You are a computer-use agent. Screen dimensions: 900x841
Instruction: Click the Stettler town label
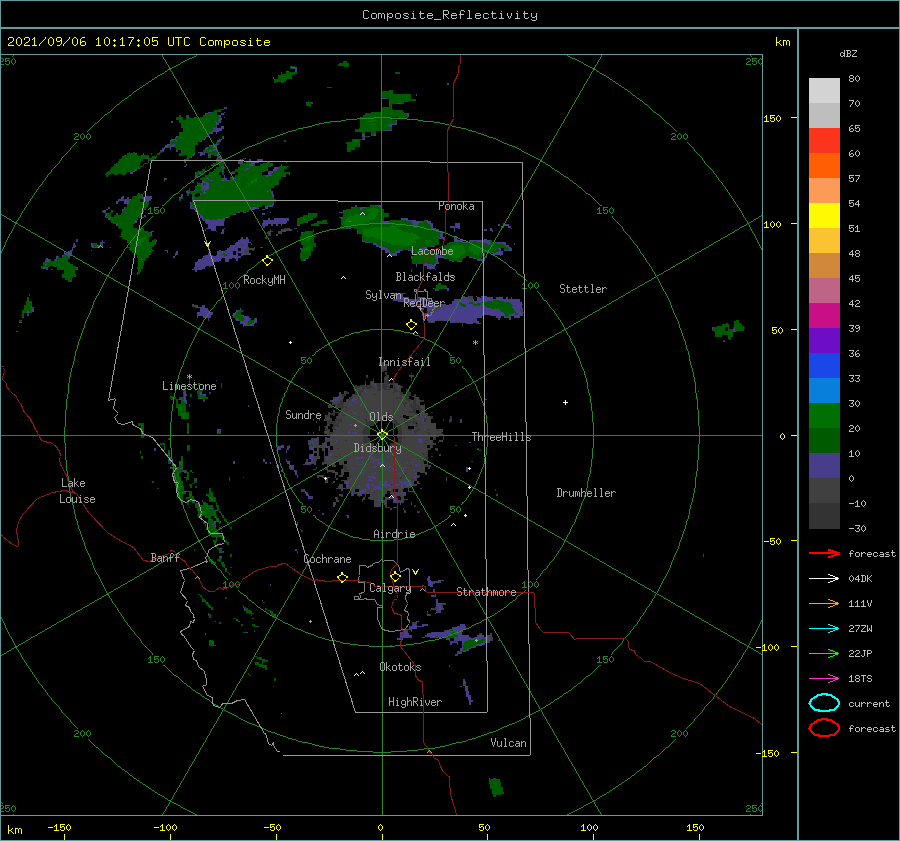pos(583,289)
